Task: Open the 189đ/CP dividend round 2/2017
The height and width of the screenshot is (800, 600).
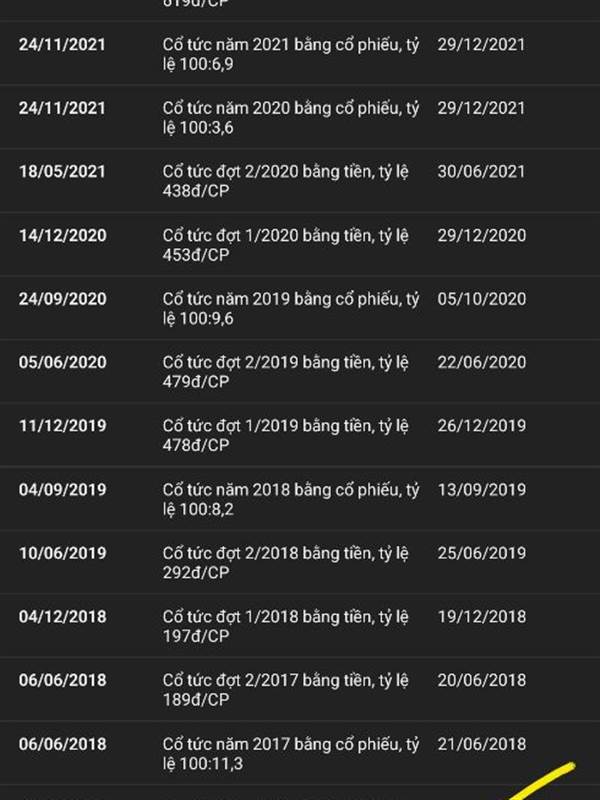Action: 300,689
